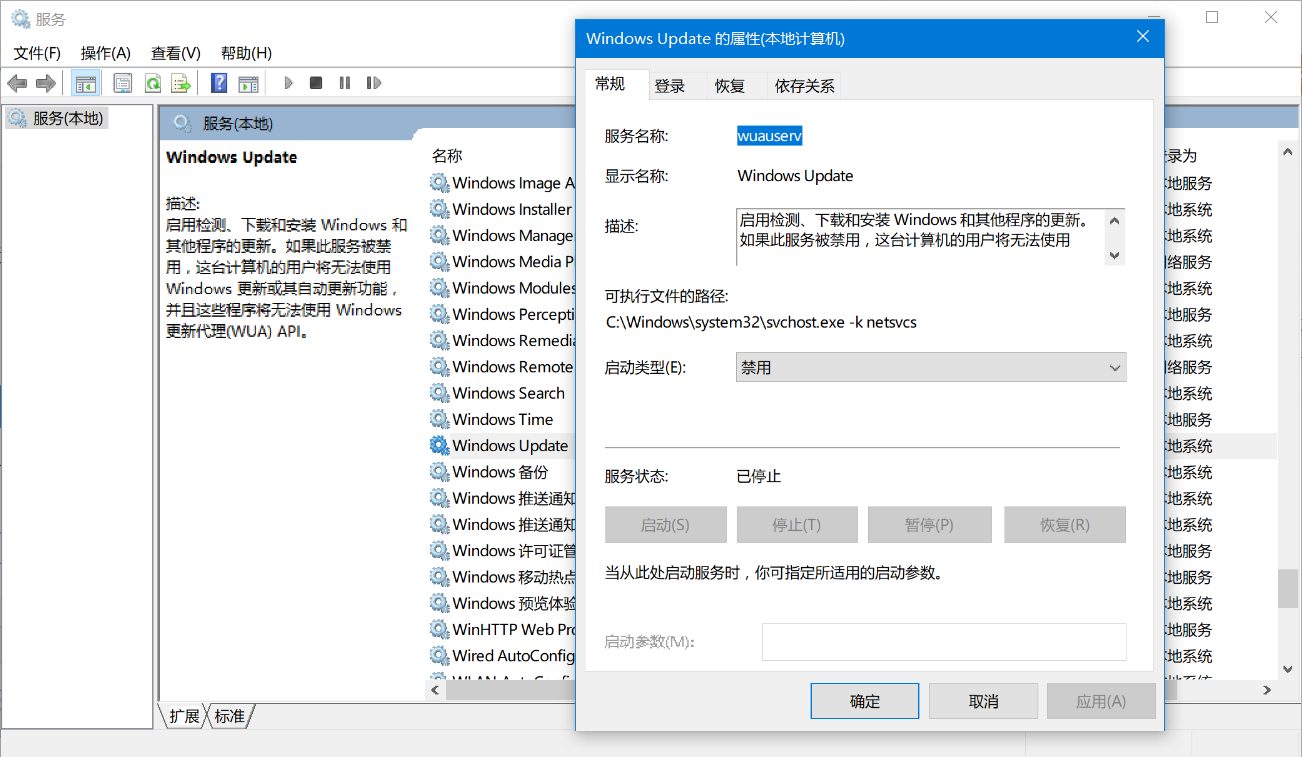The image size is (1302, 757).
Task: Switch to the 标准 view tab
Action: tap(229, 716)
